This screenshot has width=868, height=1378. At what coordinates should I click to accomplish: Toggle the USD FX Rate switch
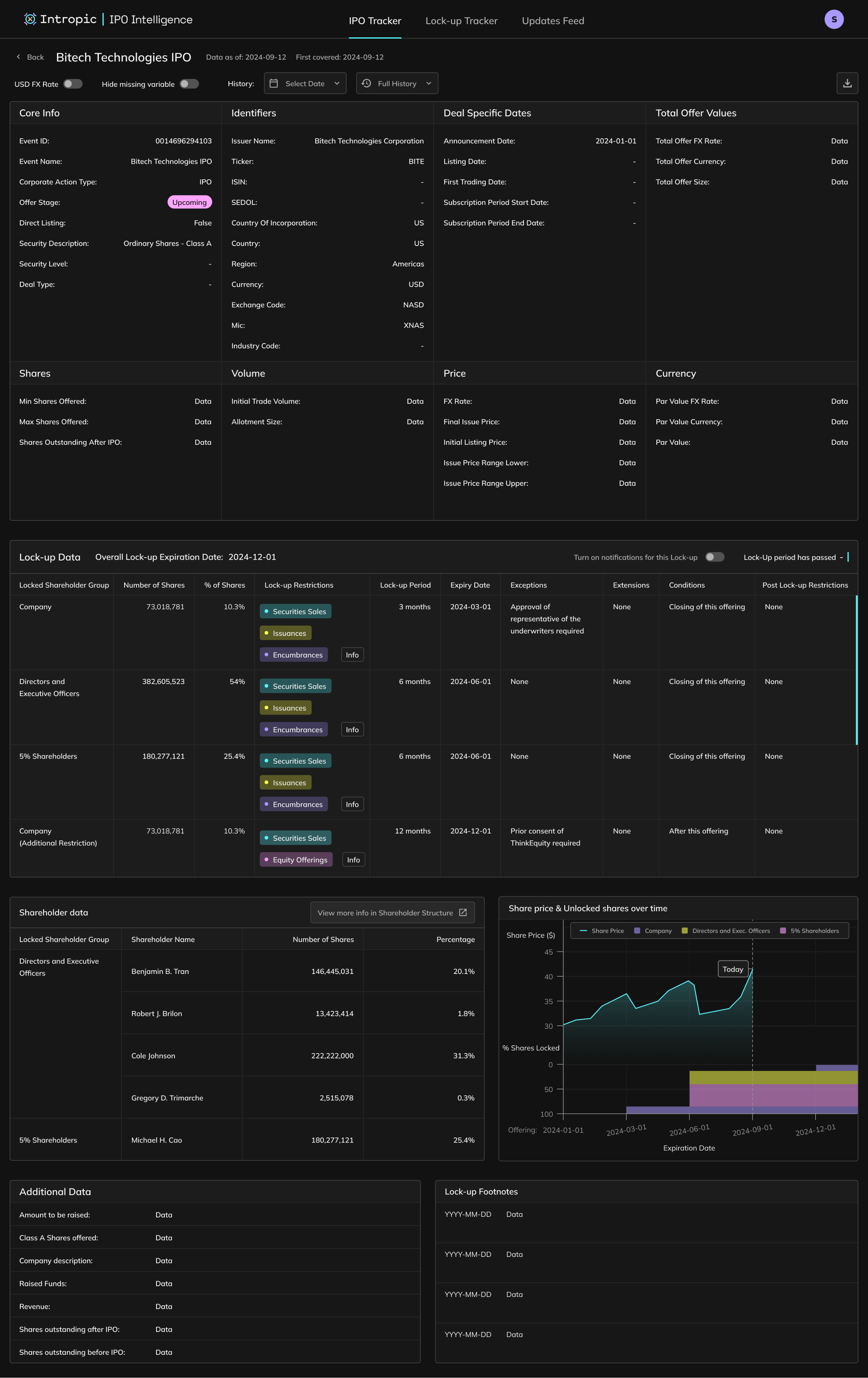click(73, 84)
